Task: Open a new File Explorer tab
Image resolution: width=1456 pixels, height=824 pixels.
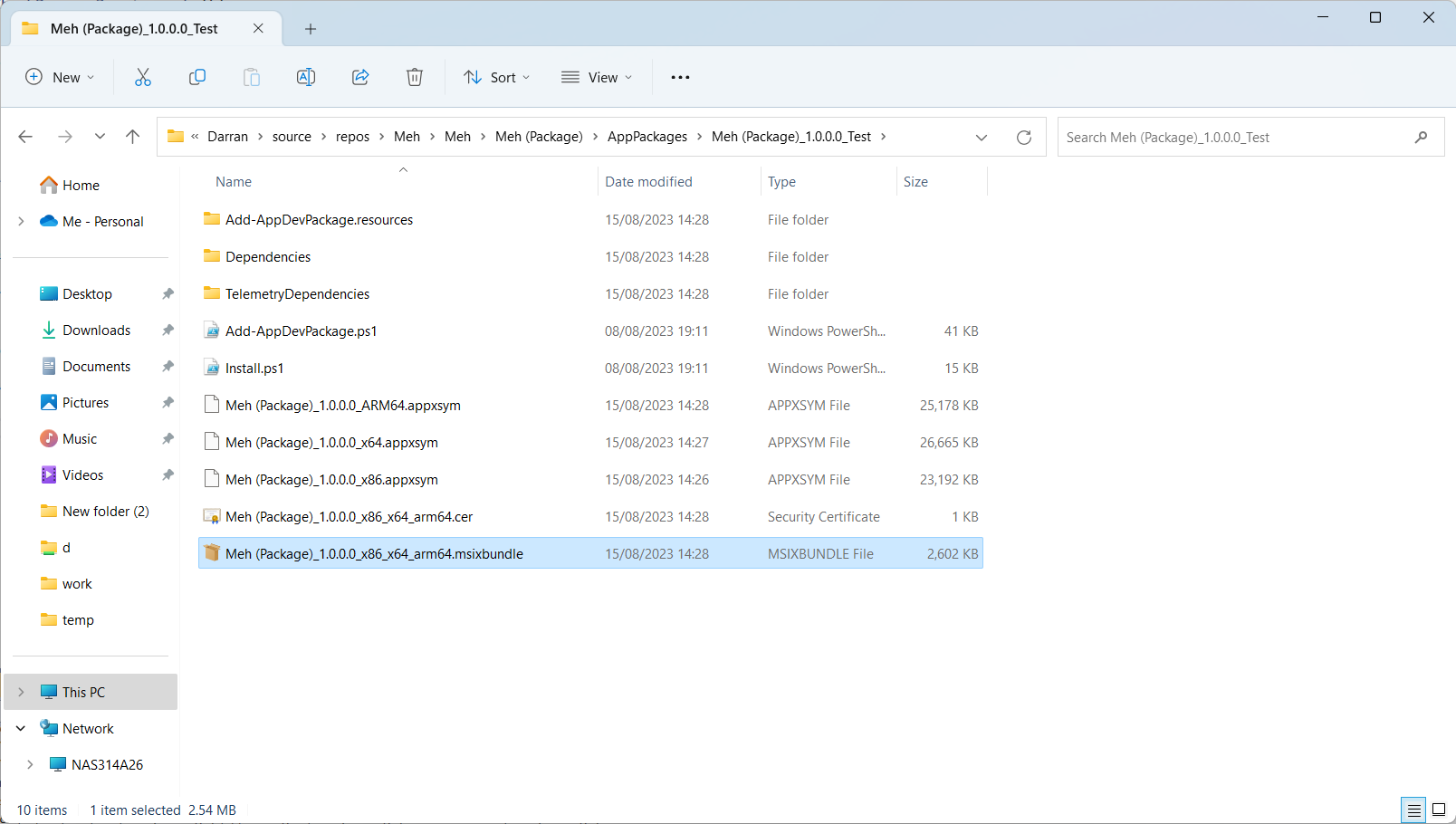Action: 310,28
